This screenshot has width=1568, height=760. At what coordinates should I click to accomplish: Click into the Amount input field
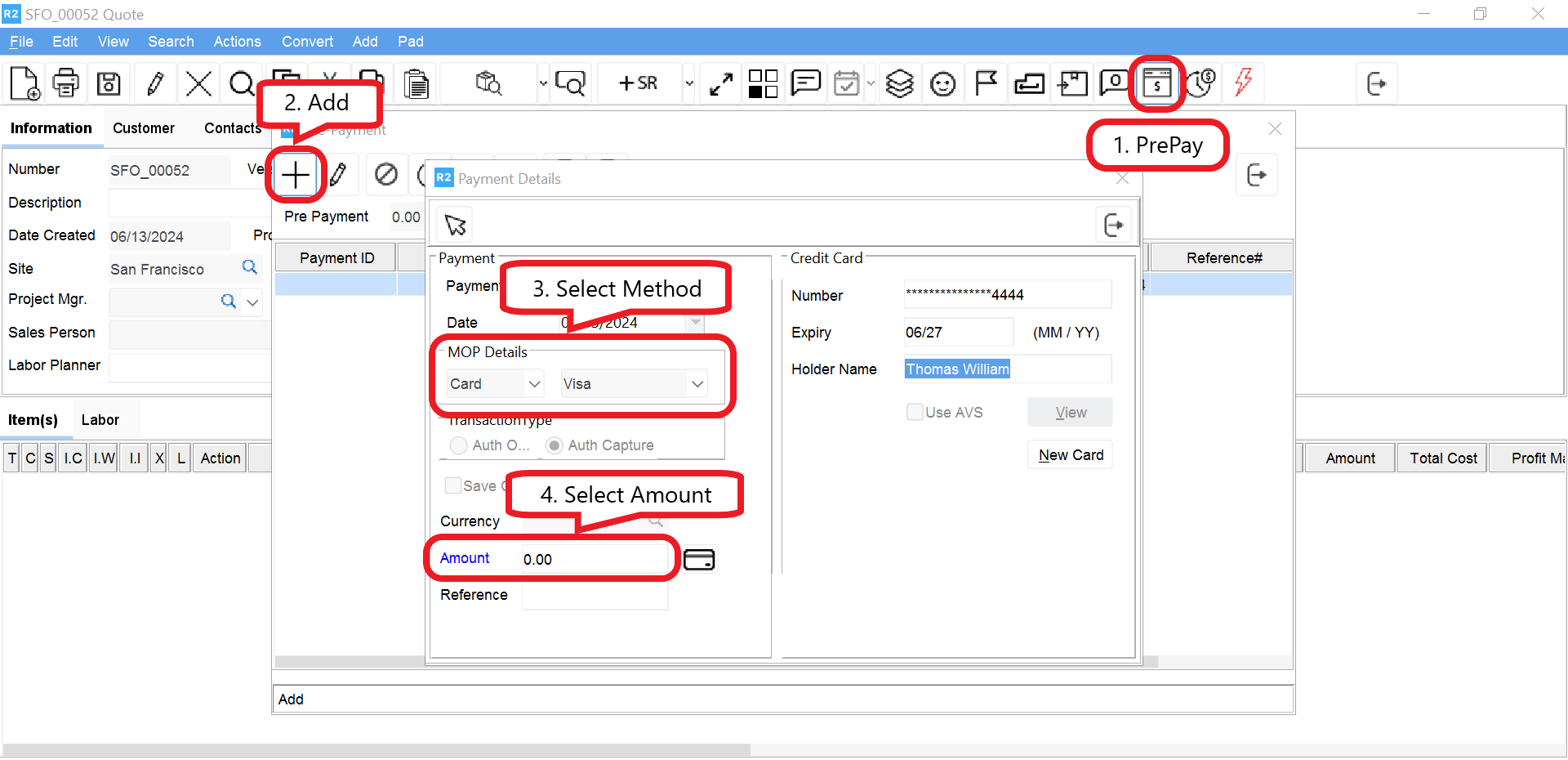coord(594,559)
